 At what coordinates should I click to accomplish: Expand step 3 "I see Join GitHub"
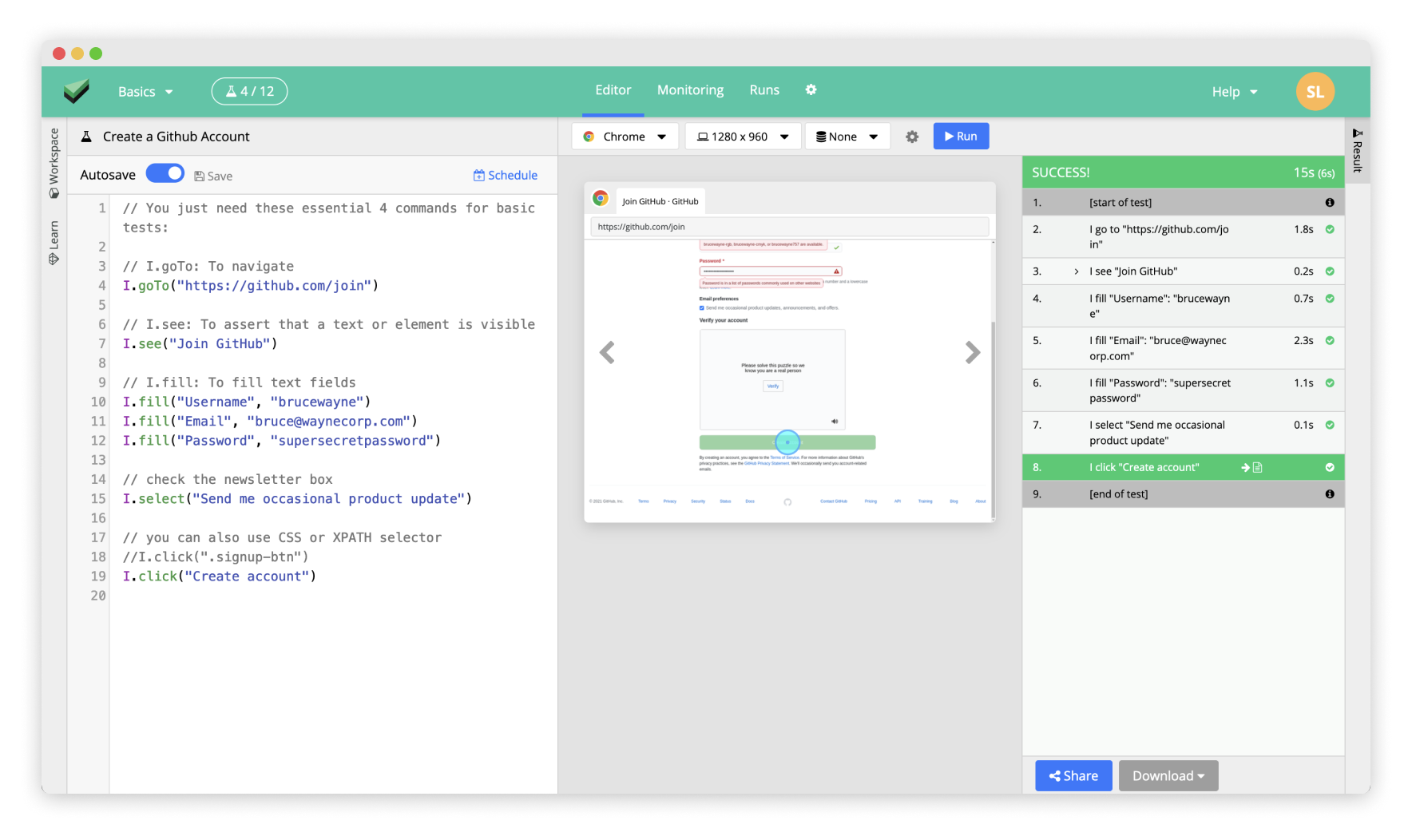[1076, 271]
